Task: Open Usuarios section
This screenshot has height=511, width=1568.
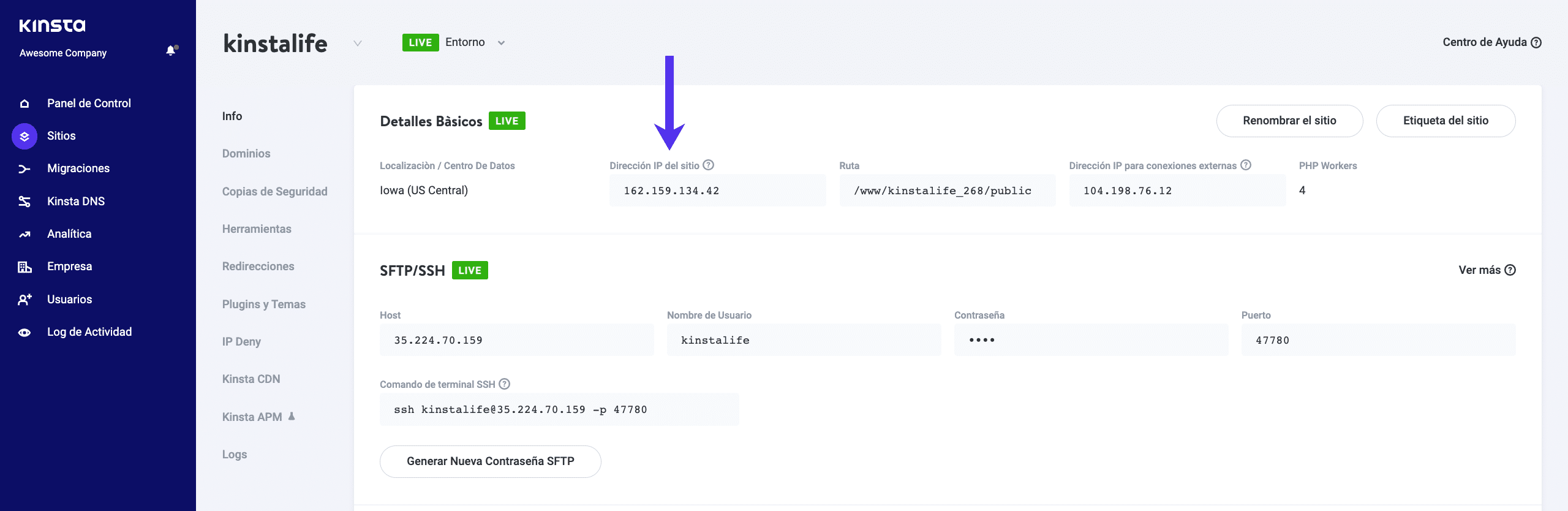Action: [x=69, y=300]
